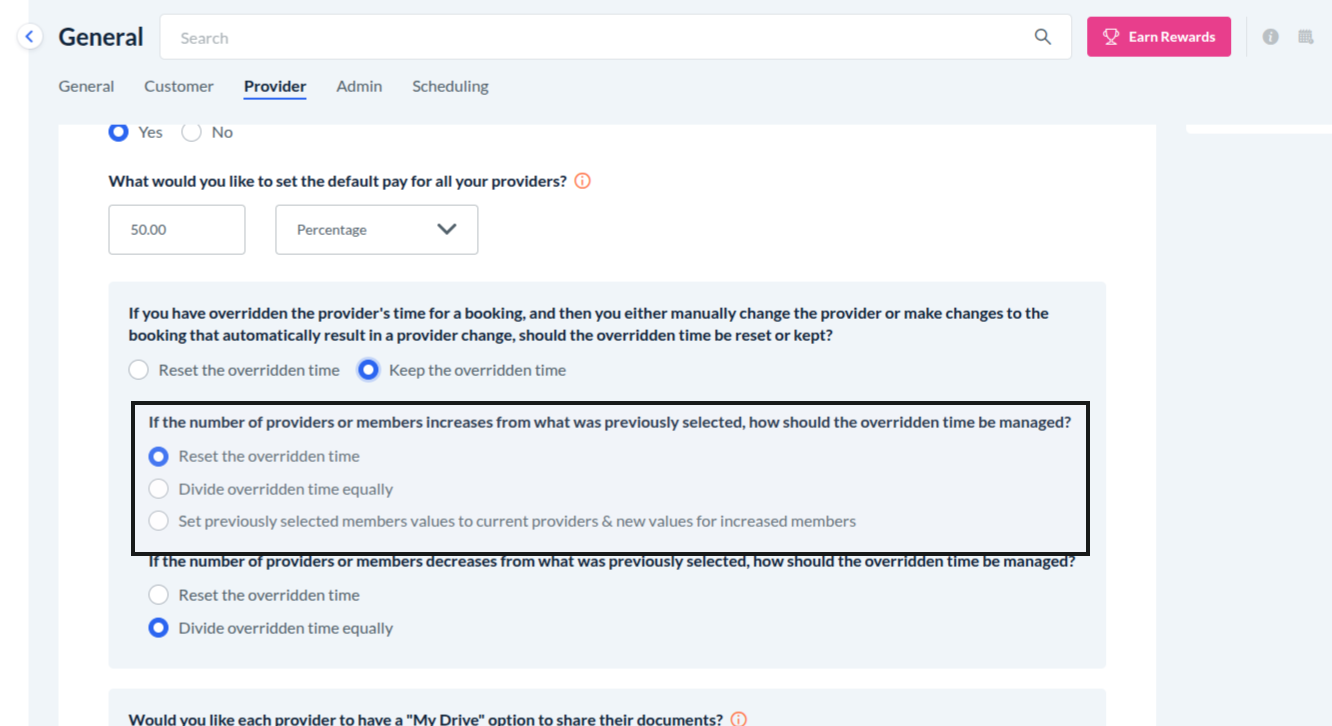Switch to the Admin tab
Viewport: 1332px width, 726px height.
[359, 86]
